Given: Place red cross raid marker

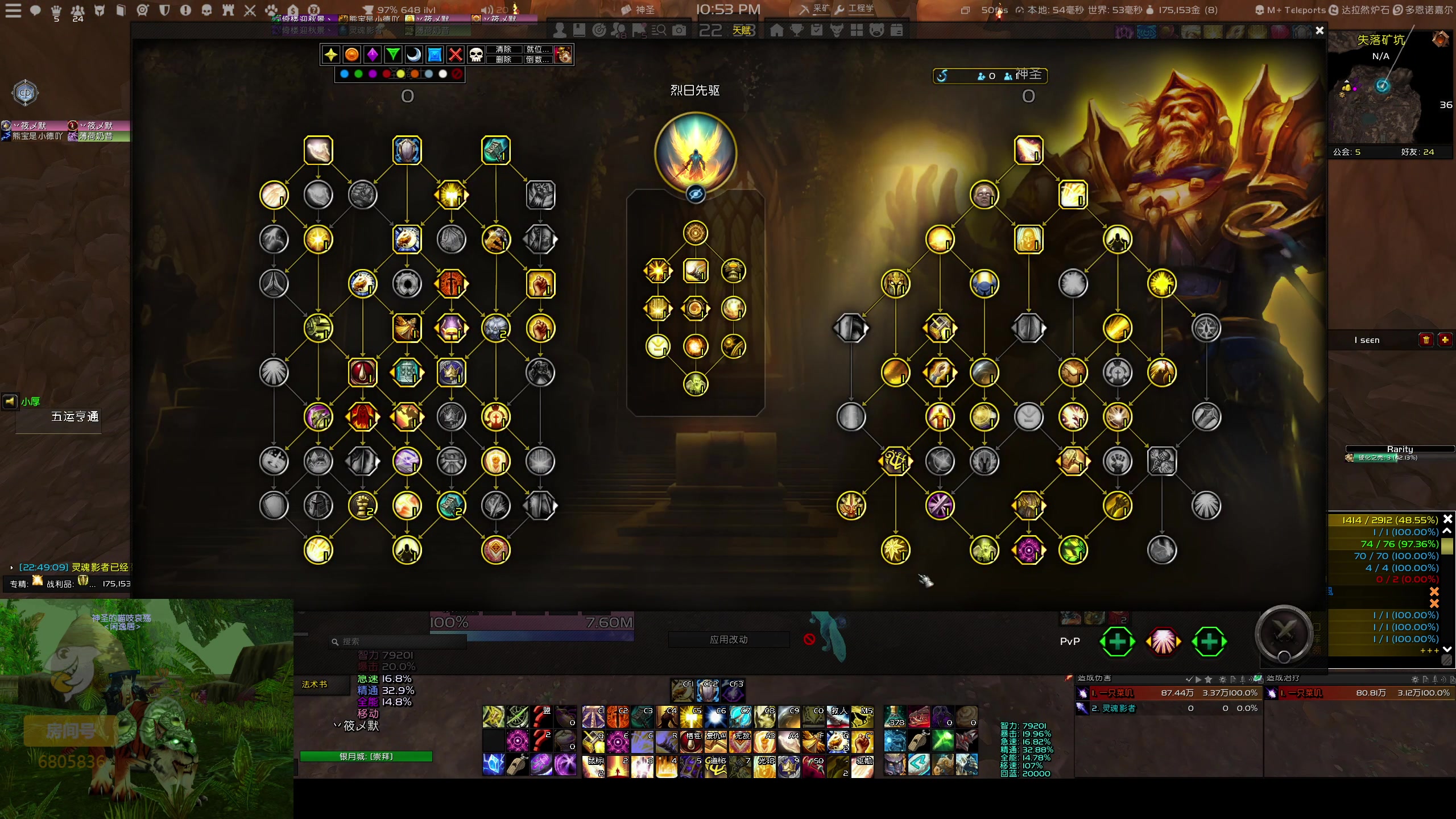Looking at the screenshot, I should click(x=456, y=55).
